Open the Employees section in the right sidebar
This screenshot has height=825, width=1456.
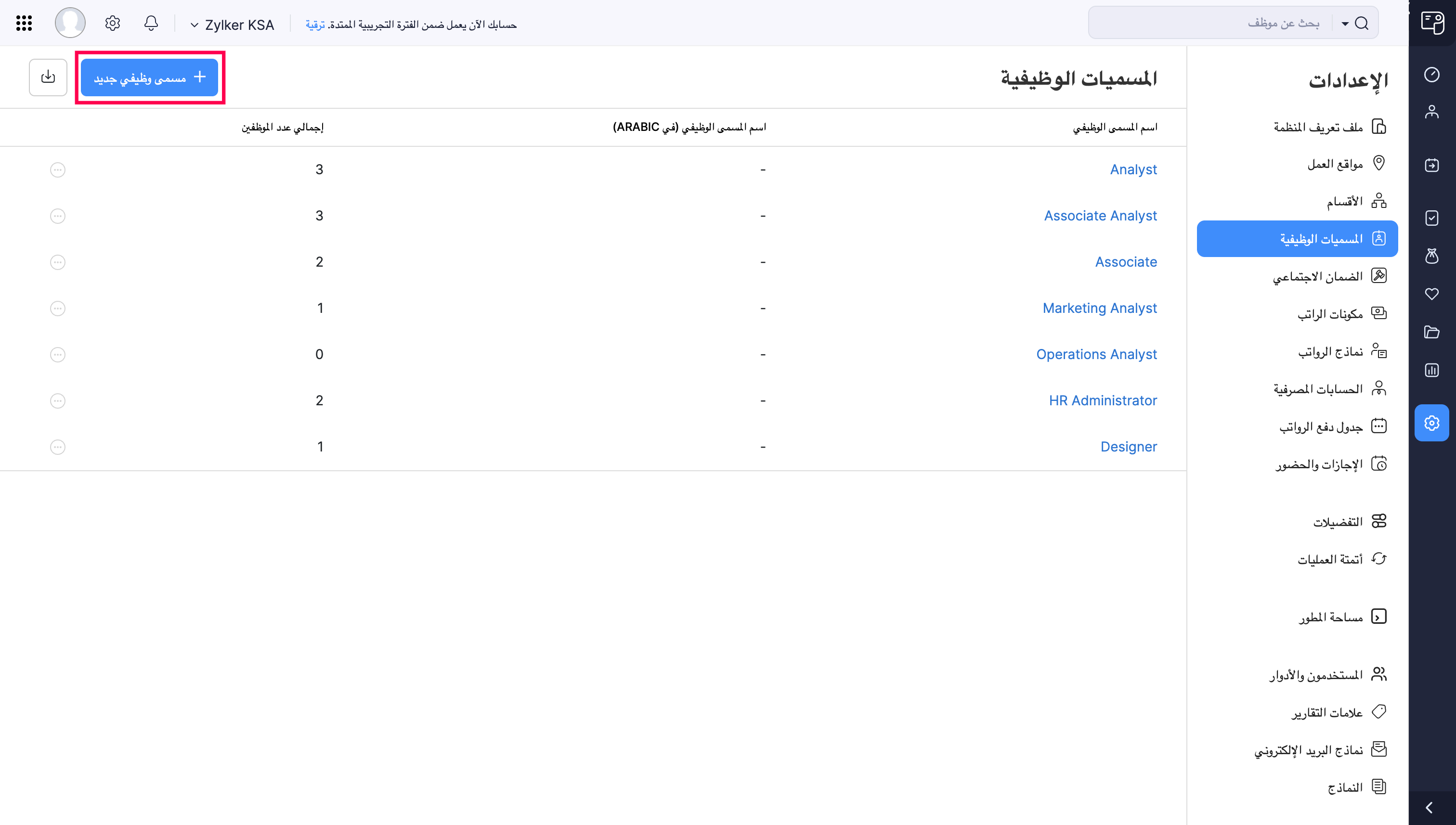click(1432, 112)
